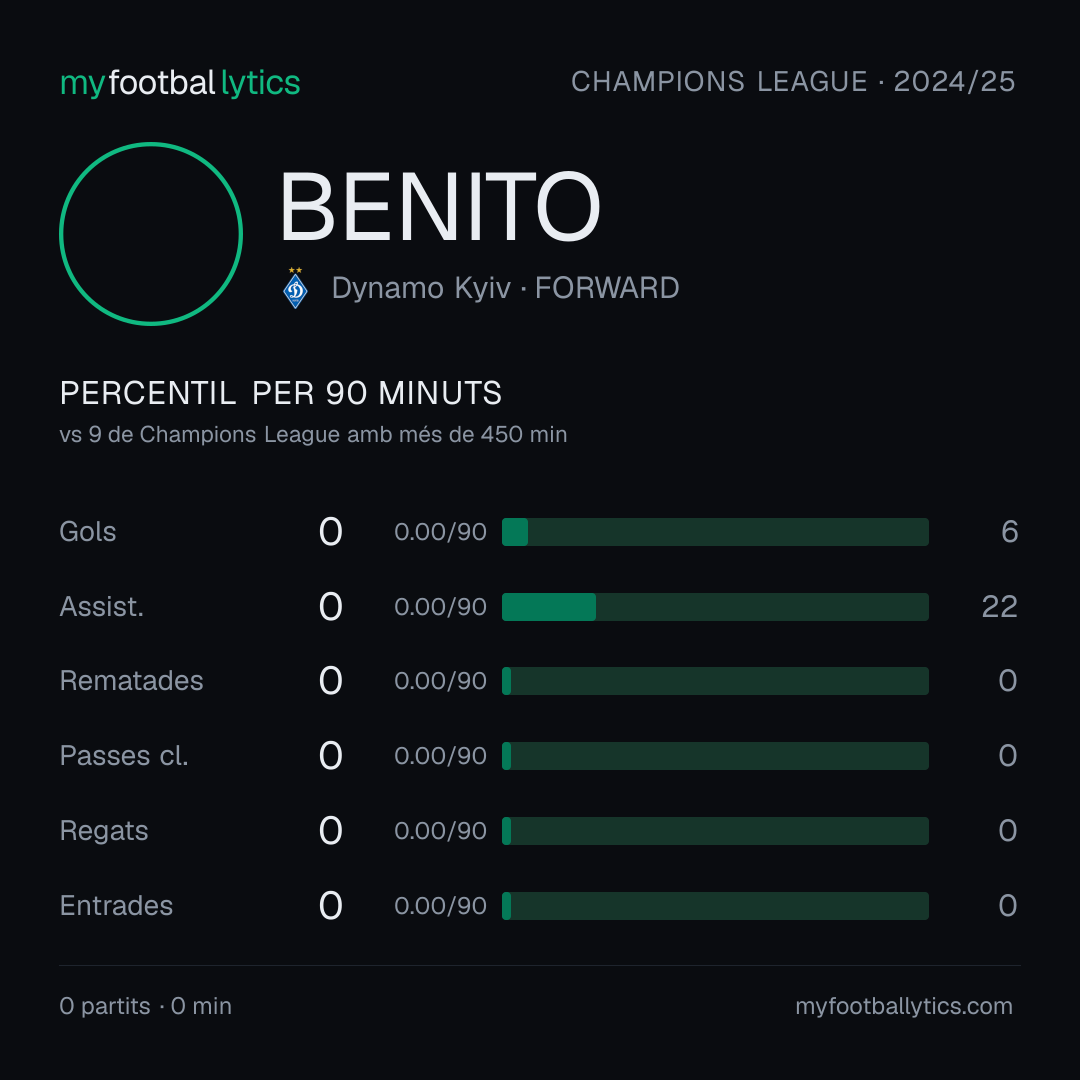
Task: Select the Gols percentile value 6
Action: pyautogui.click(x=1010, y=532)
